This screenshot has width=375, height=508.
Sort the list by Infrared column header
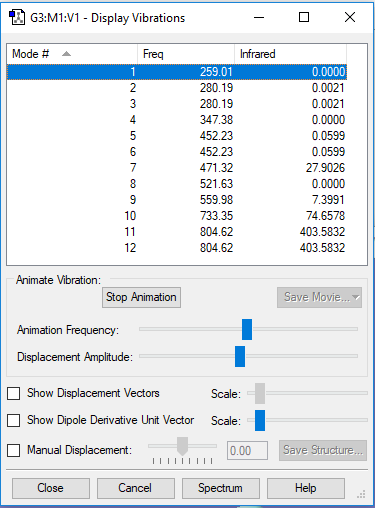point(290,54)
